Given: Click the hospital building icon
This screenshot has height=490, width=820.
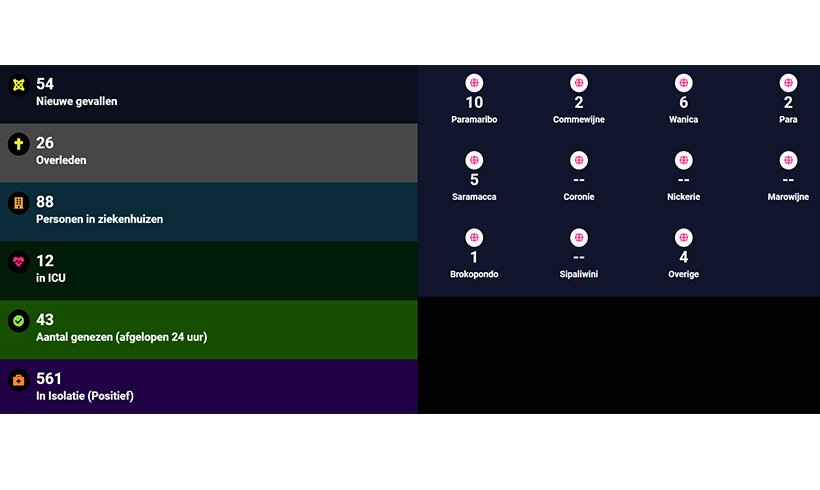Looking at the screenshot, I should [x=18, y=203].
